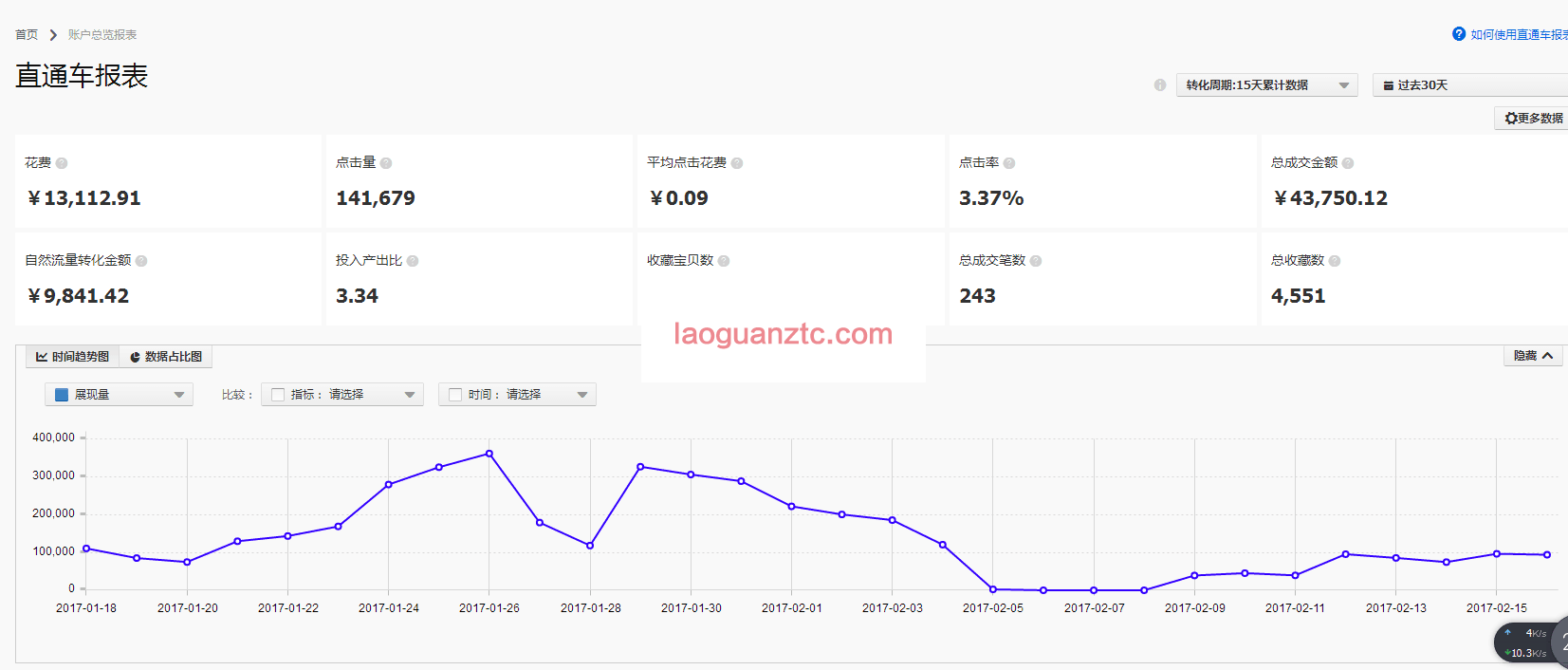Open the 过去30天 date range dropdown
Image resolution: width=1568 pixels, height=670 pixels.
coord(1470,85)
